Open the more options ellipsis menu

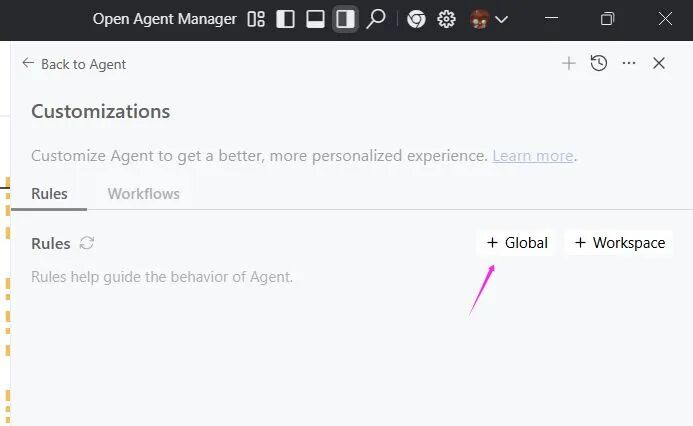click(629, 63)
